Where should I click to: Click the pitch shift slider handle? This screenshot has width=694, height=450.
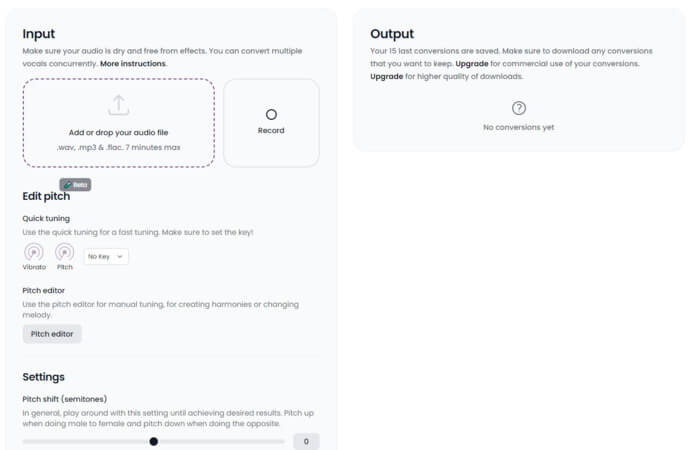[153, 441]
